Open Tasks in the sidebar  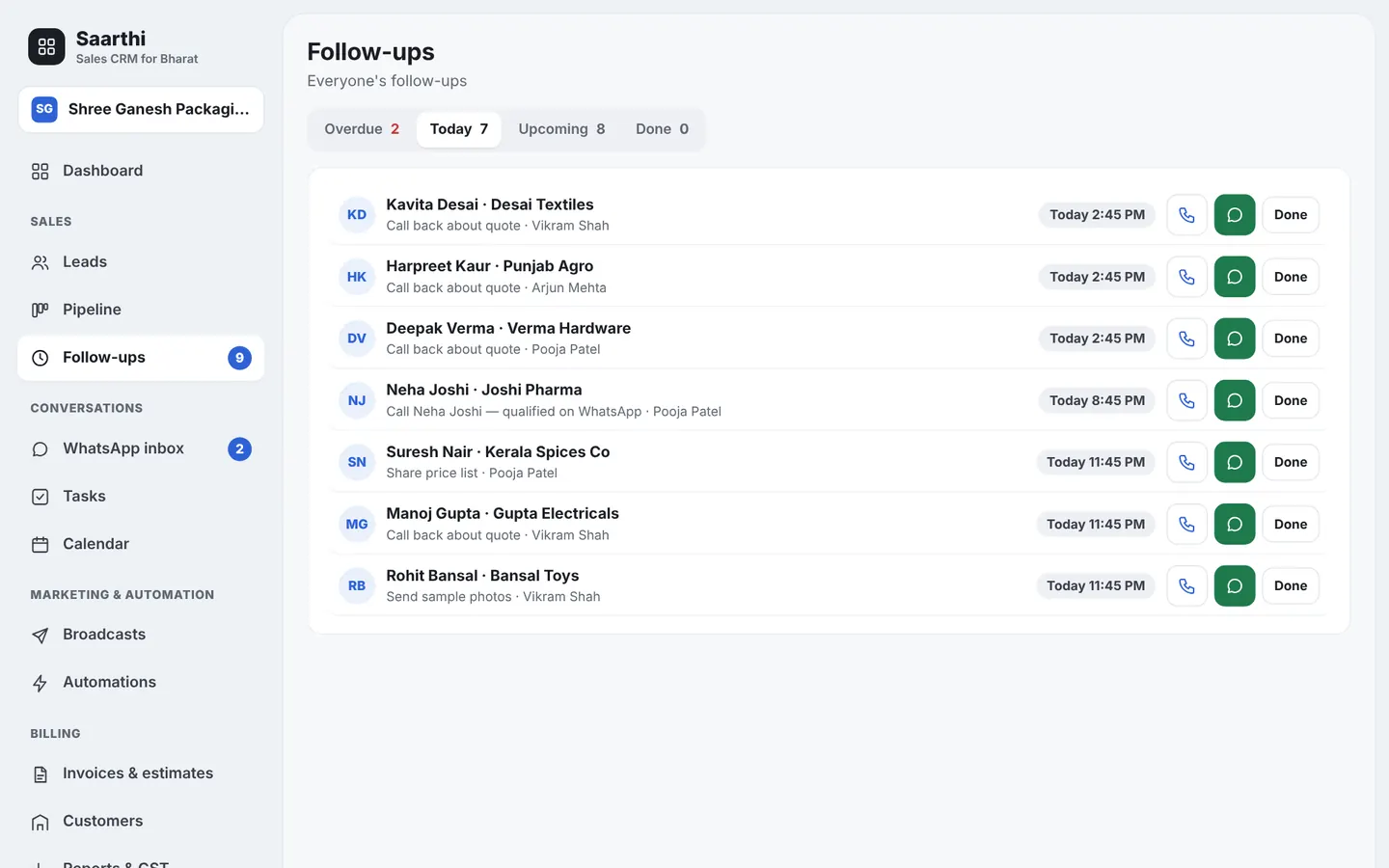tap(141, 497)
